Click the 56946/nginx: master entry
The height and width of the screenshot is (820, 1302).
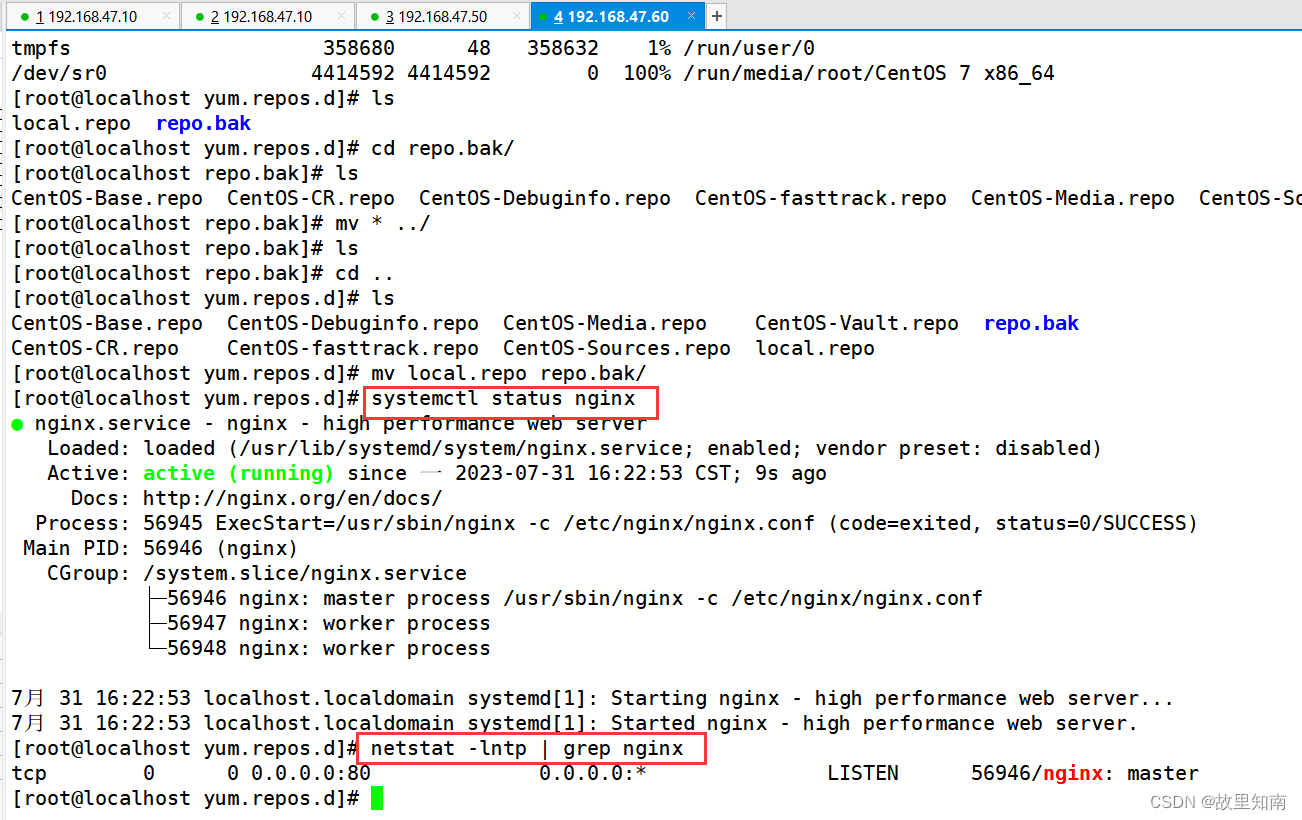tap(1085, 773)
